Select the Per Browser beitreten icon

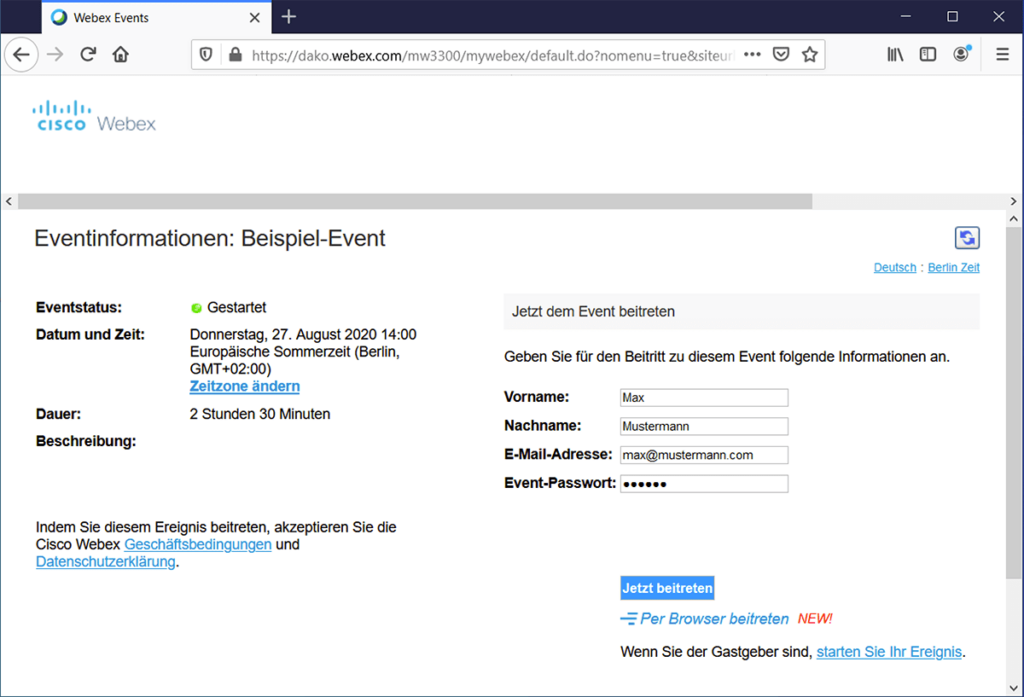630,618
